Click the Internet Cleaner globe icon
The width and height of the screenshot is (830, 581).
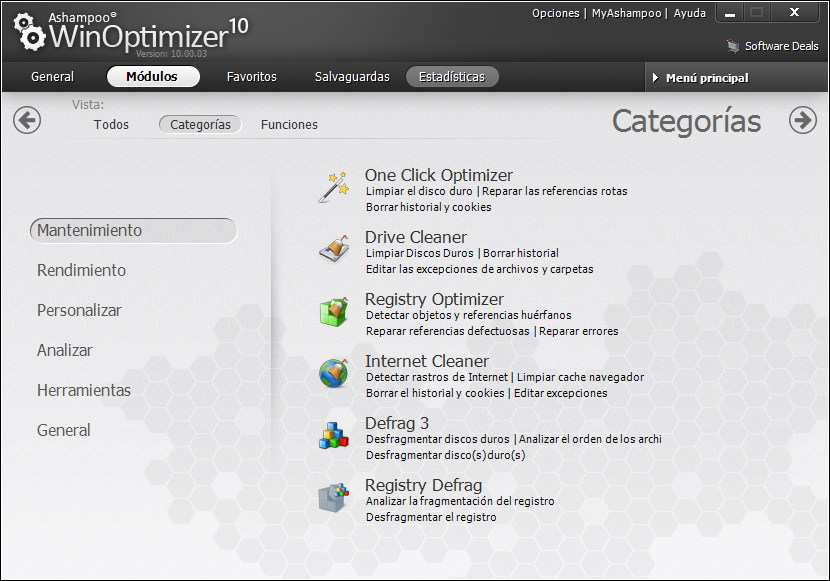[334, 373]
